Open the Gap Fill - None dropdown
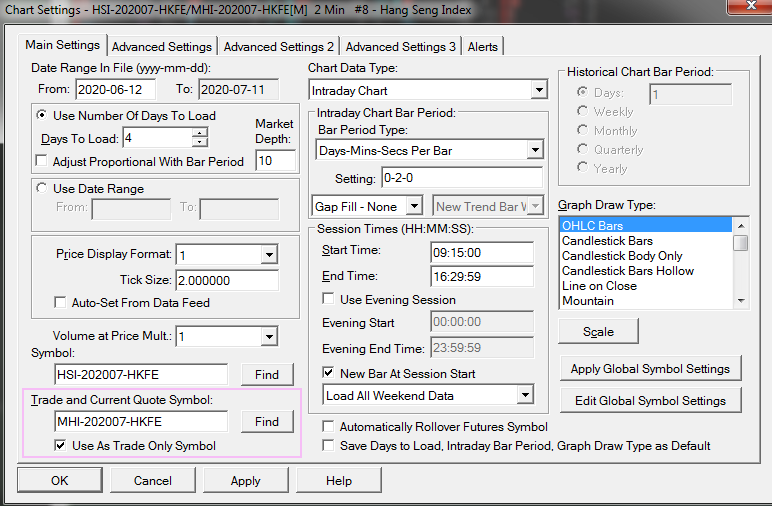Image resolution: width=772 pixels, height=506 pixels. (x=414, y=206)
